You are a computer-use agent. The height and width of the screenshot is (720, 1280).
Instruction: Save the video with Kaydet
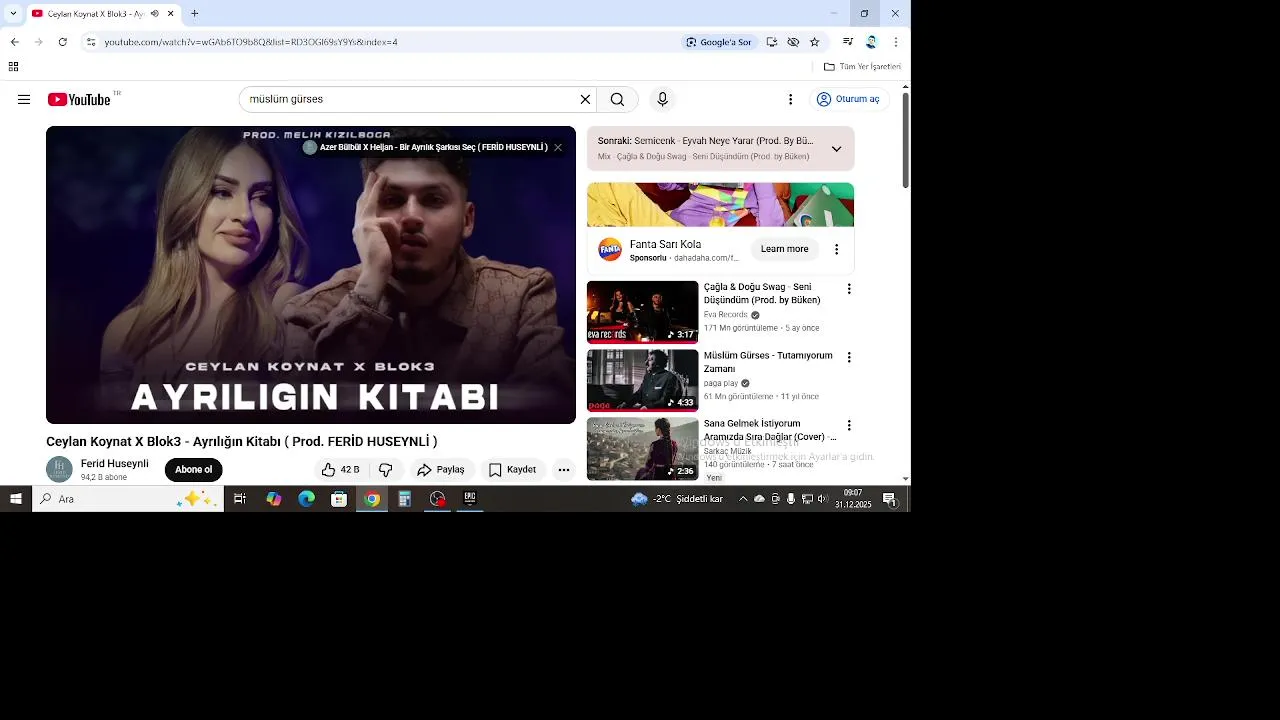(513, 470)
